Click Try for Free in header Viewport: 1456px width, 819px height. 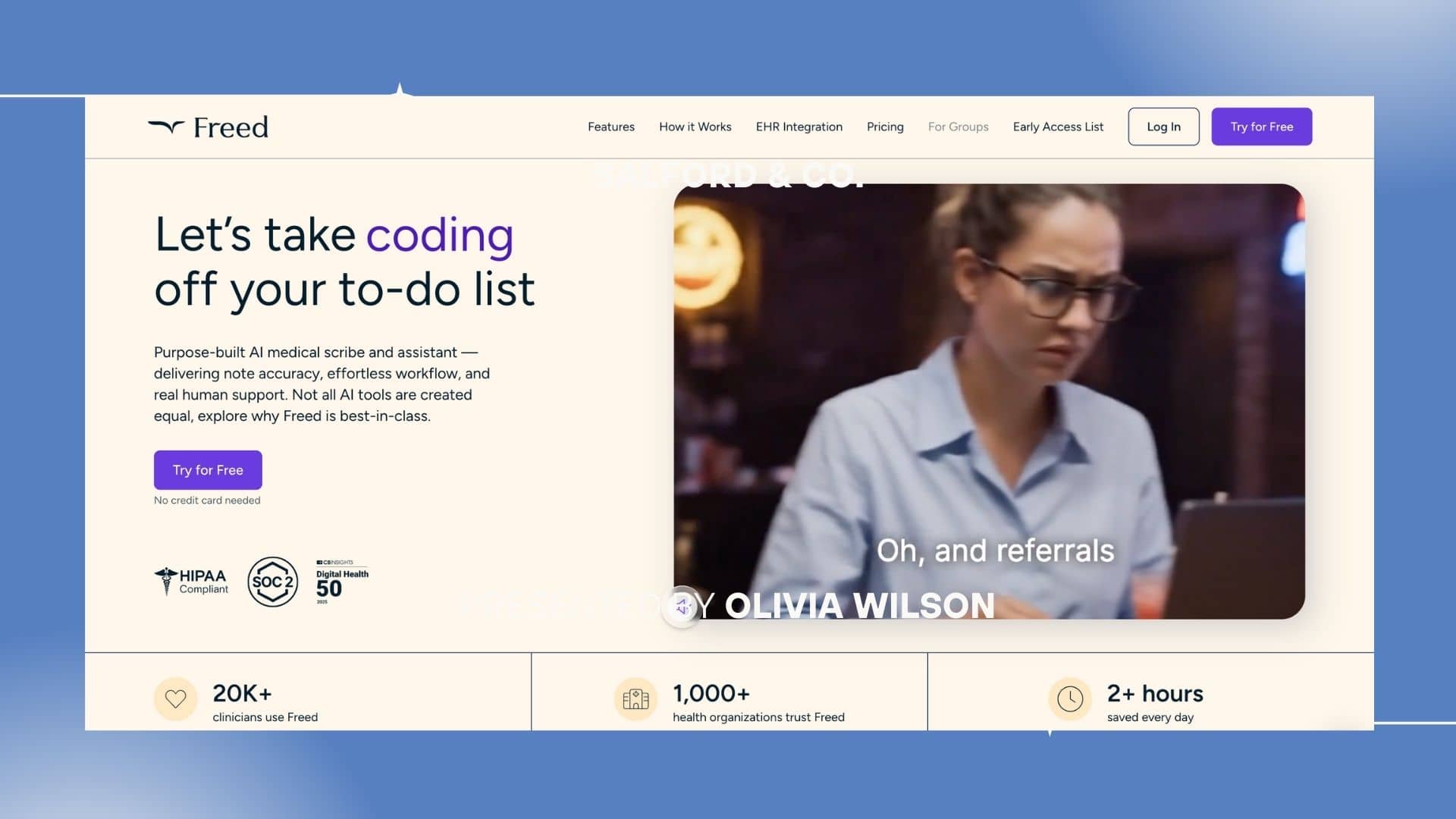[1261, 127]
